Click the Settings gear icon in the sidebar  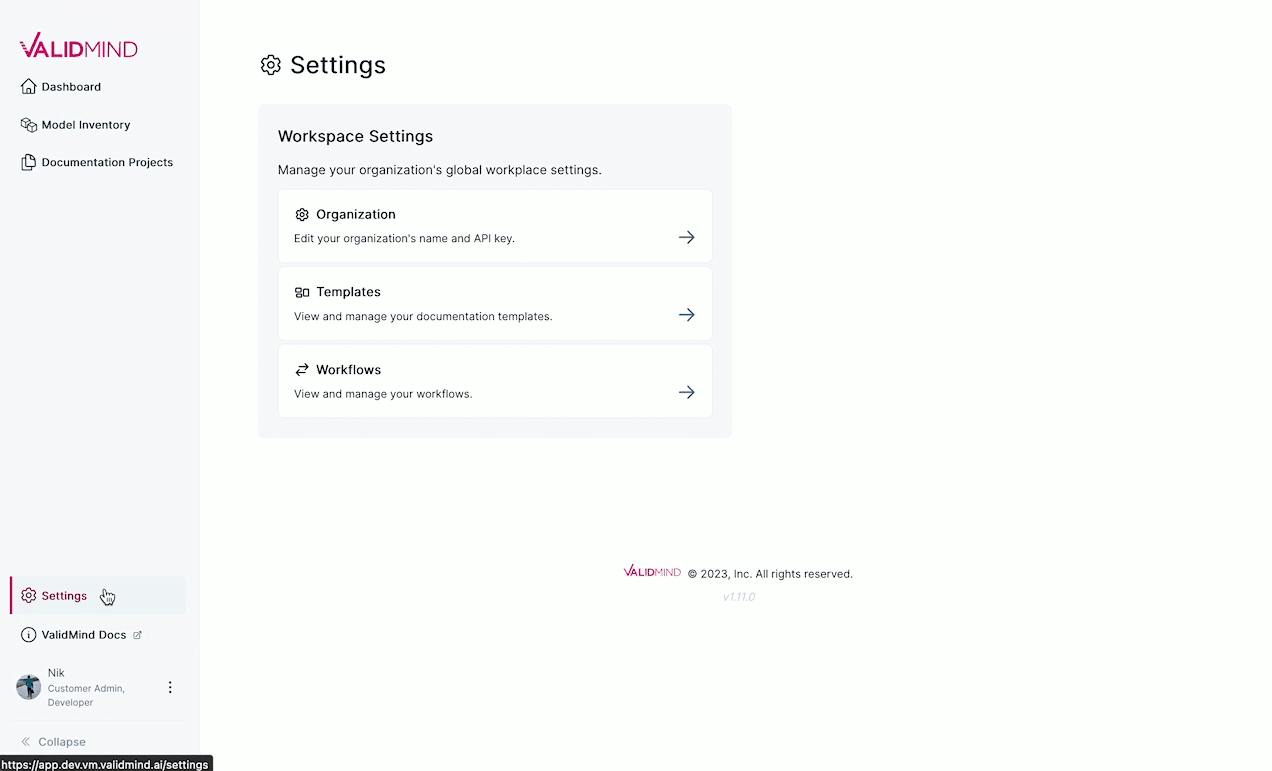coord(28,595)
